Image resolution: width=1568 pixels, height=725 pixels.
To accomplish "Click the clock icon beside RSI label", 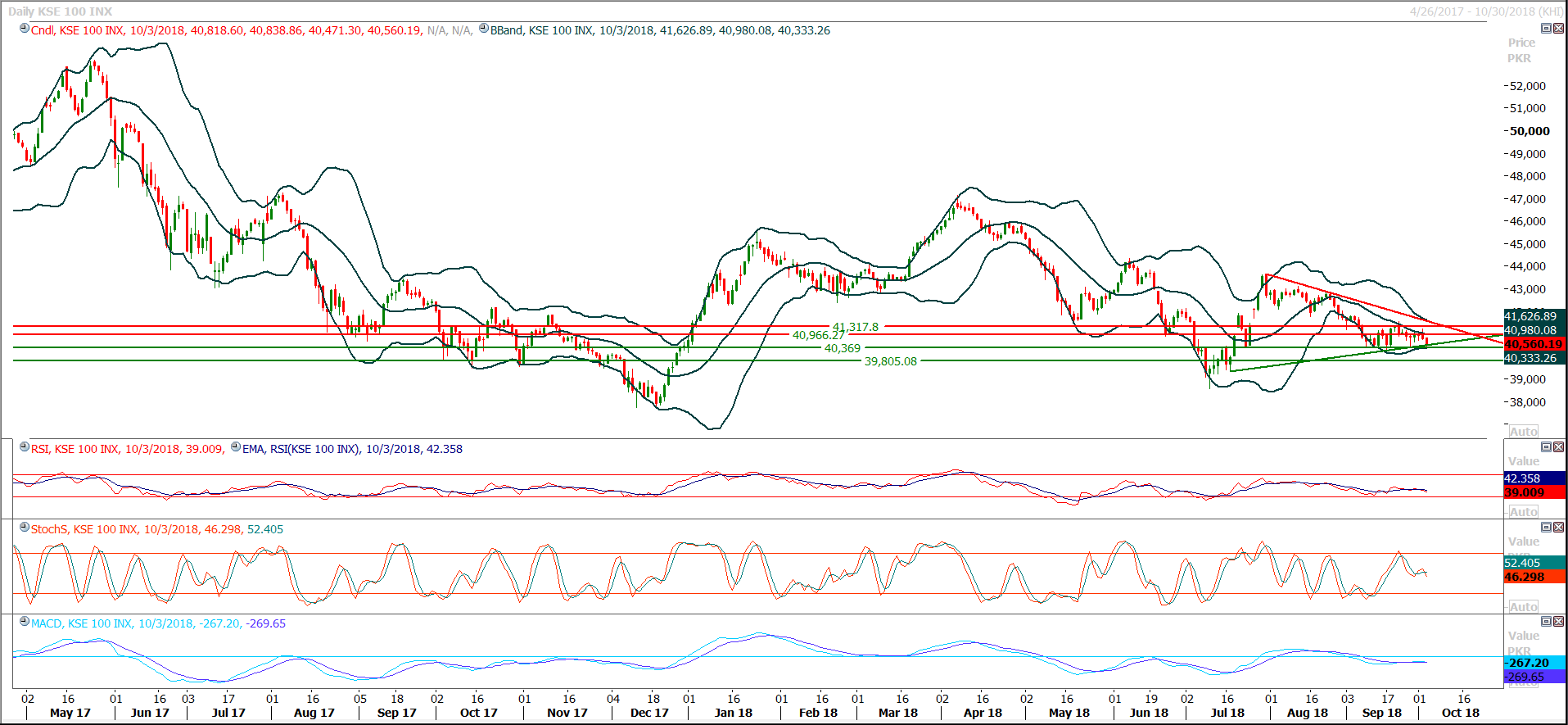I will (x=25, y=447).
